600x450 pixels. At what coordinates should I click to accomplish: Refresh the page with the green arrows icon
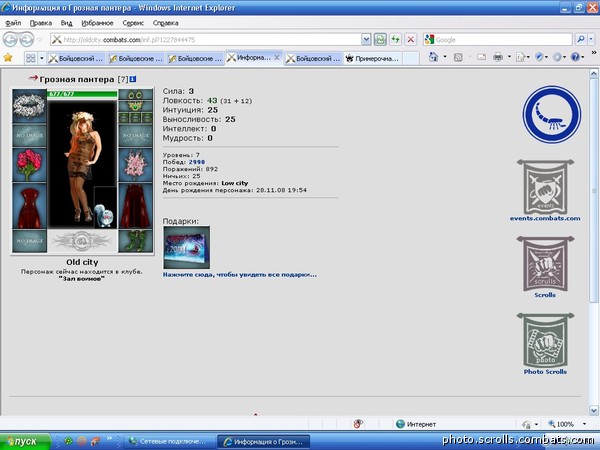(395, 39)
